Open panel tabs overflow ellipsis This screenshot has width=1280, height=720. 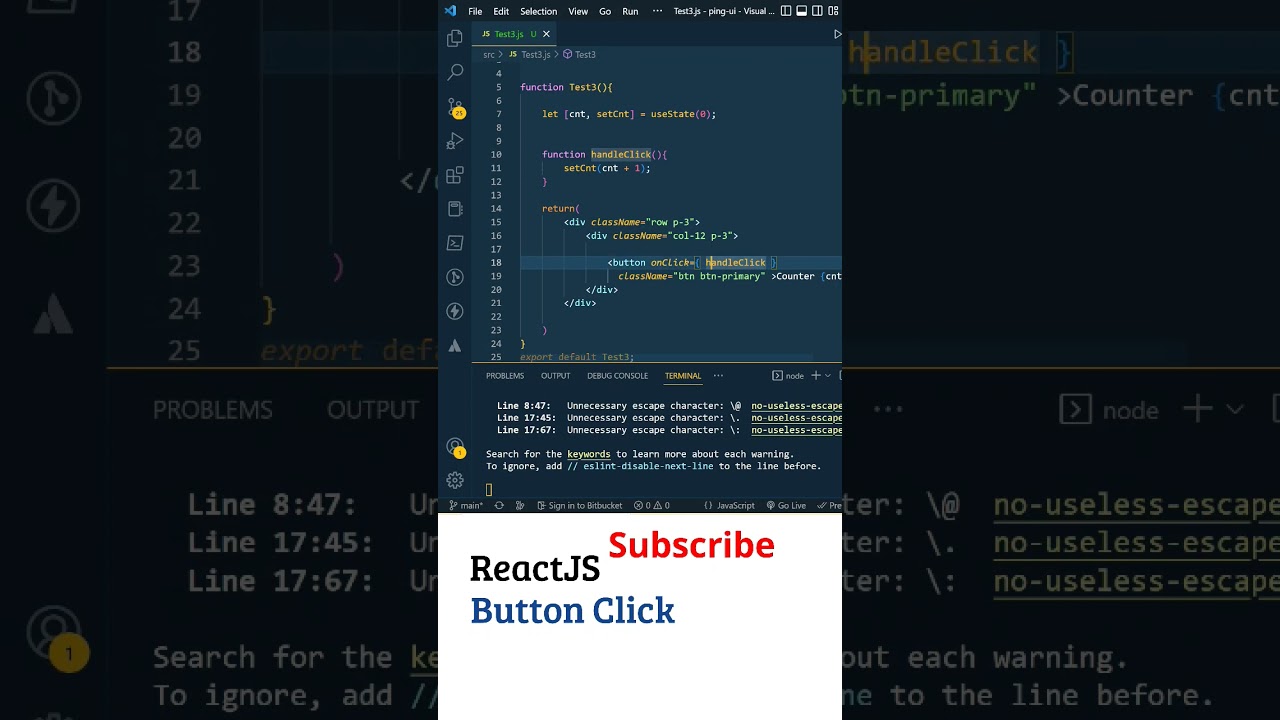[x=718, y=376]
